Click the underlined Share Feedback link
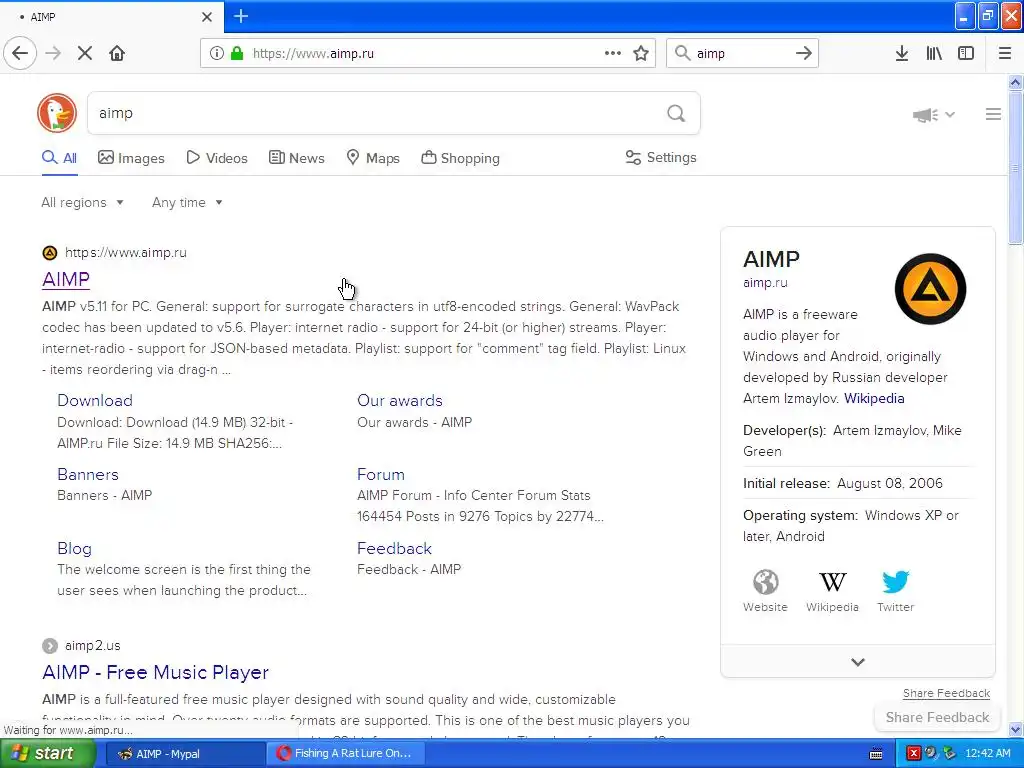1024x768 pixels. (x=946, y=693)
